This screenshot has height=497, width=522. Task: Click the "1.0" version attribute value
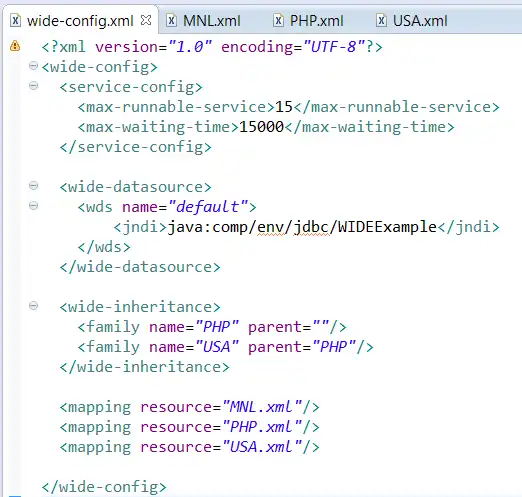(190, 47)
